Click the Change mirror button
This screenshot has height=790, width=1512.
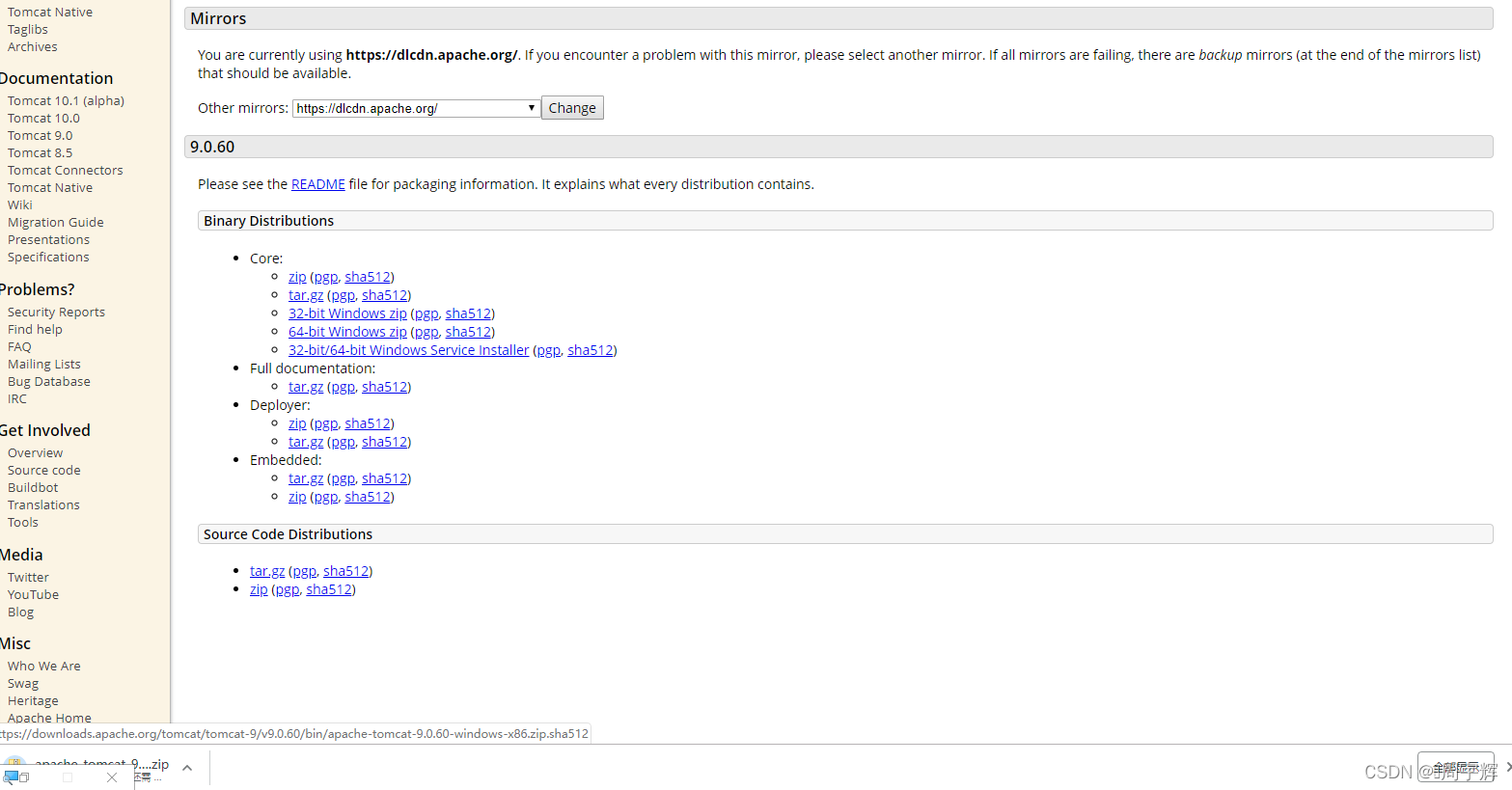[572, 108]
